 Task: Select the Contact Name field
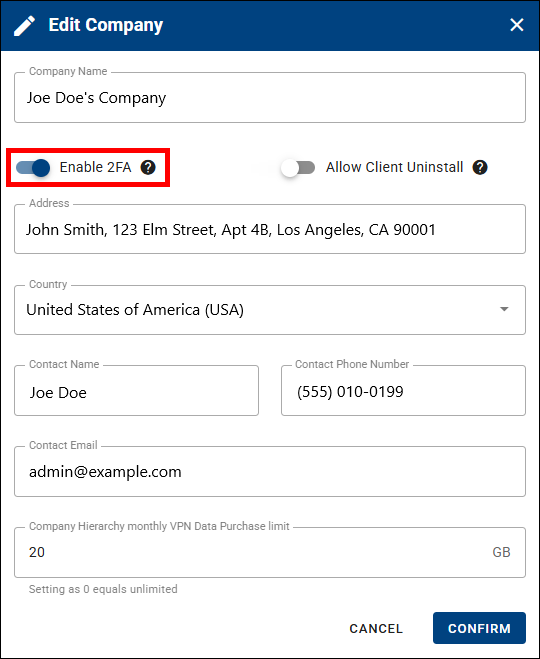click(137, 390)
